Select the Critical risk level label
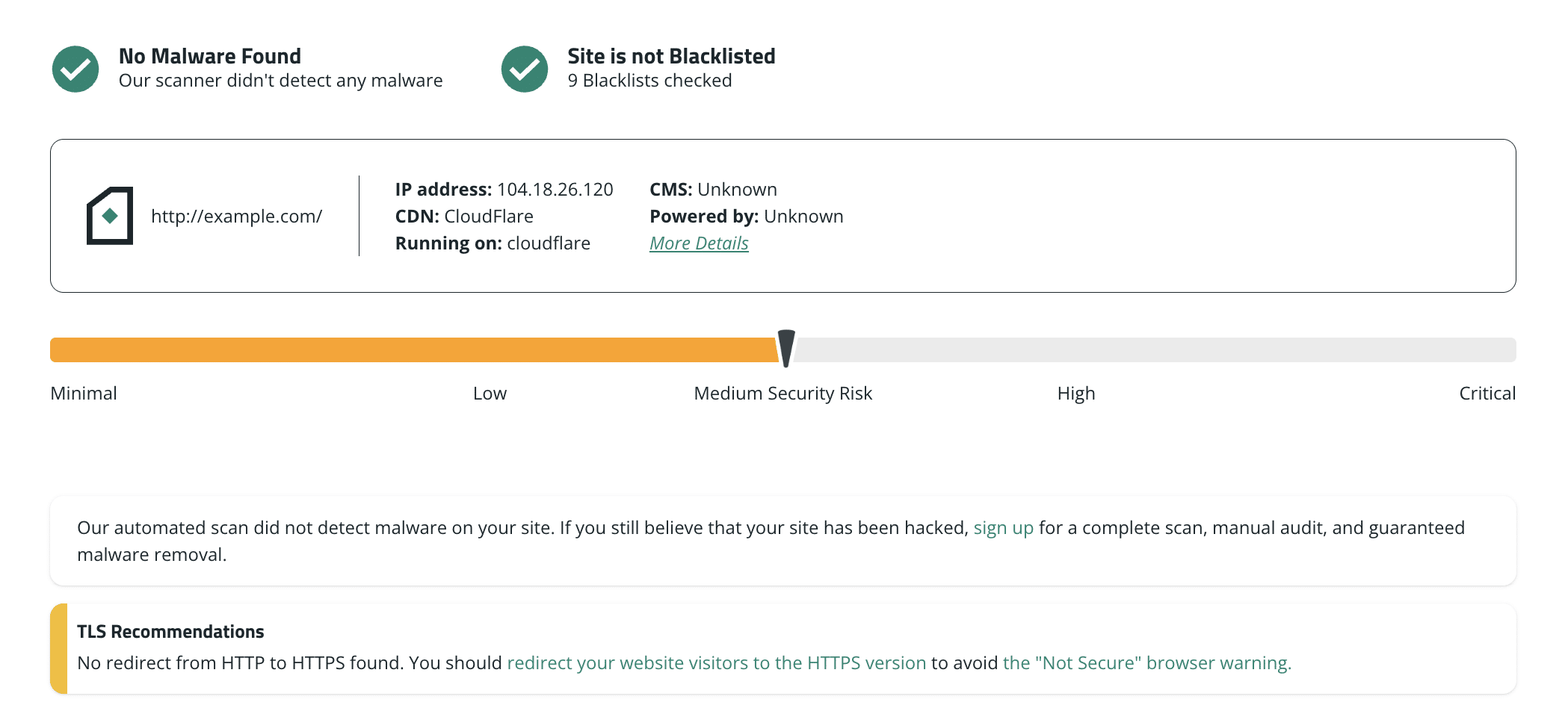 [1486, 393]
